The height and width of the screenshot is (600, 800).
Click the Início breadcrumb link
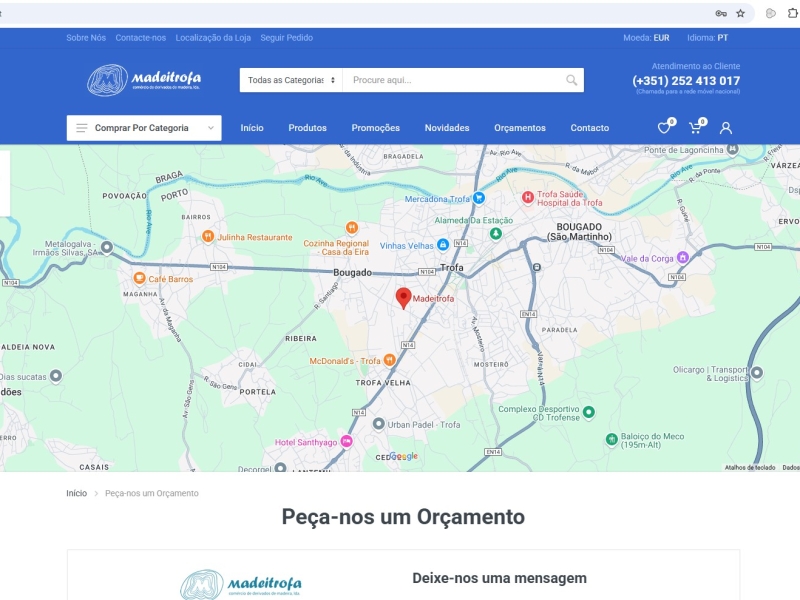click(77, 493)
